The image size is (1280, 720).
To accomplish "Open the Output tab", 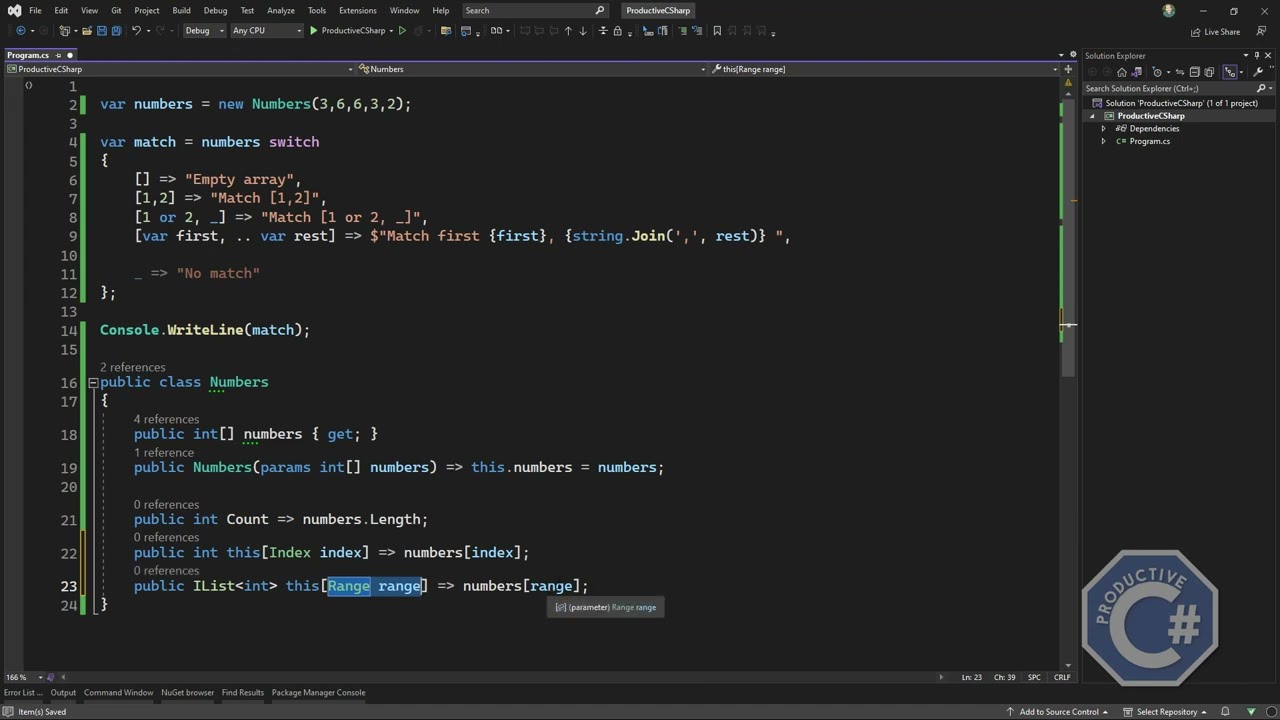I will [63, 692].
